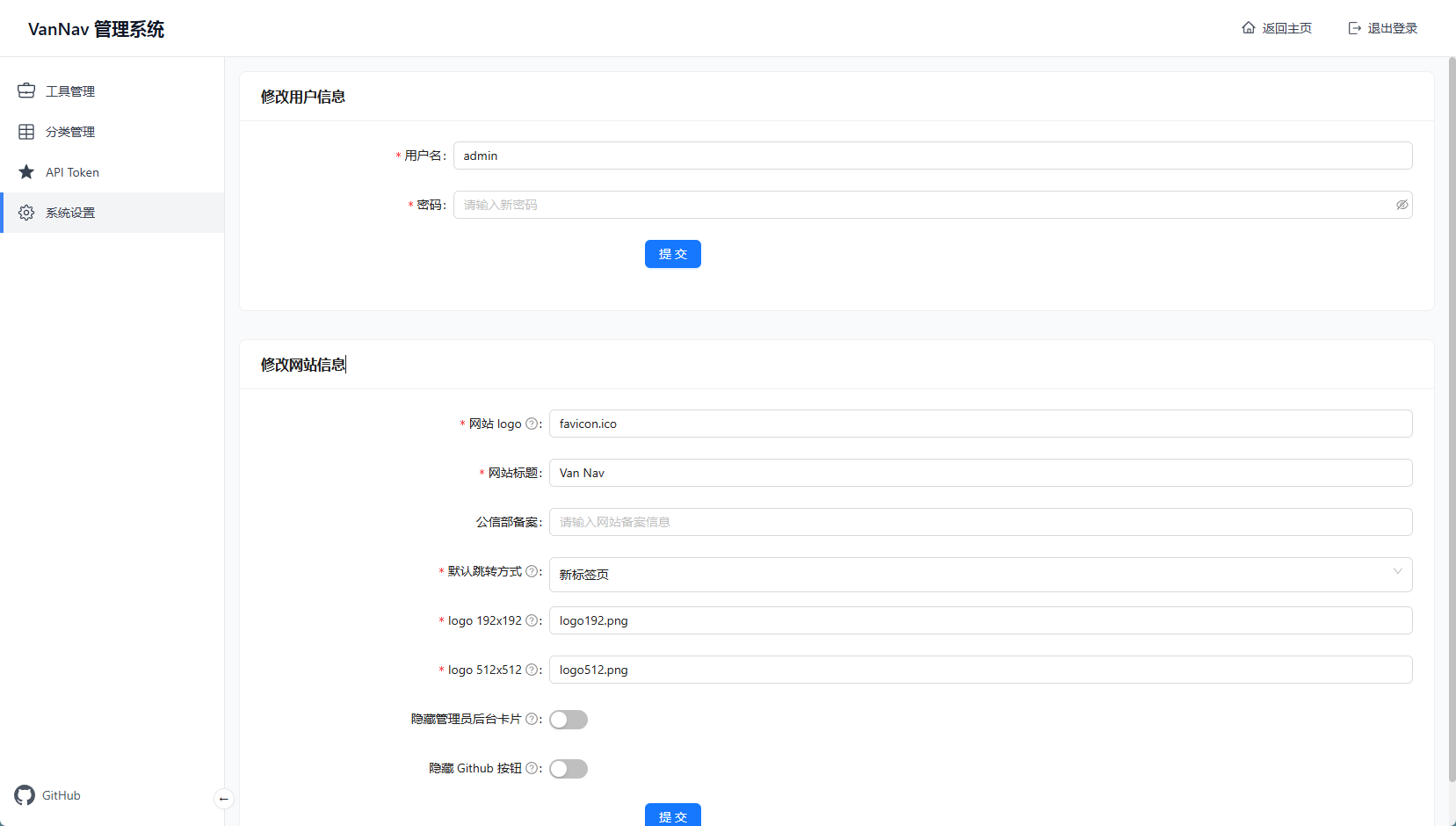
Task: Toggle password visibility eye icon
Action: tap(1402, 205)
